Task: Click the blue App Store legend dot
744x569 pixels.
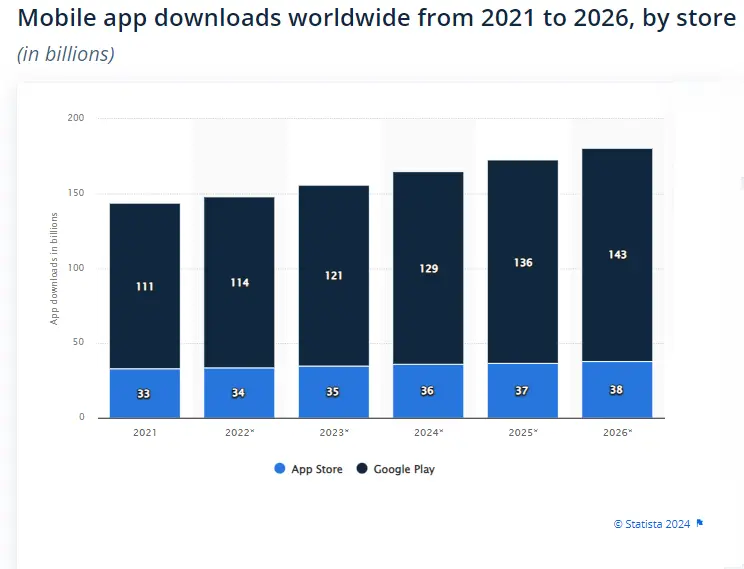Action: click(x=280, y=468)
